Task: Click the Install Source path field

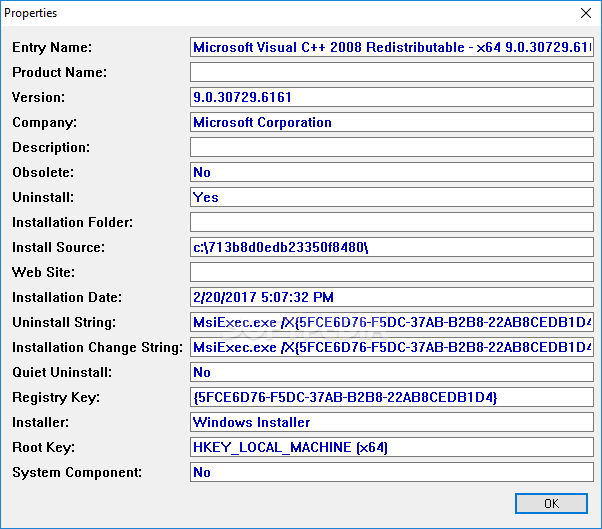Action: 392,247
